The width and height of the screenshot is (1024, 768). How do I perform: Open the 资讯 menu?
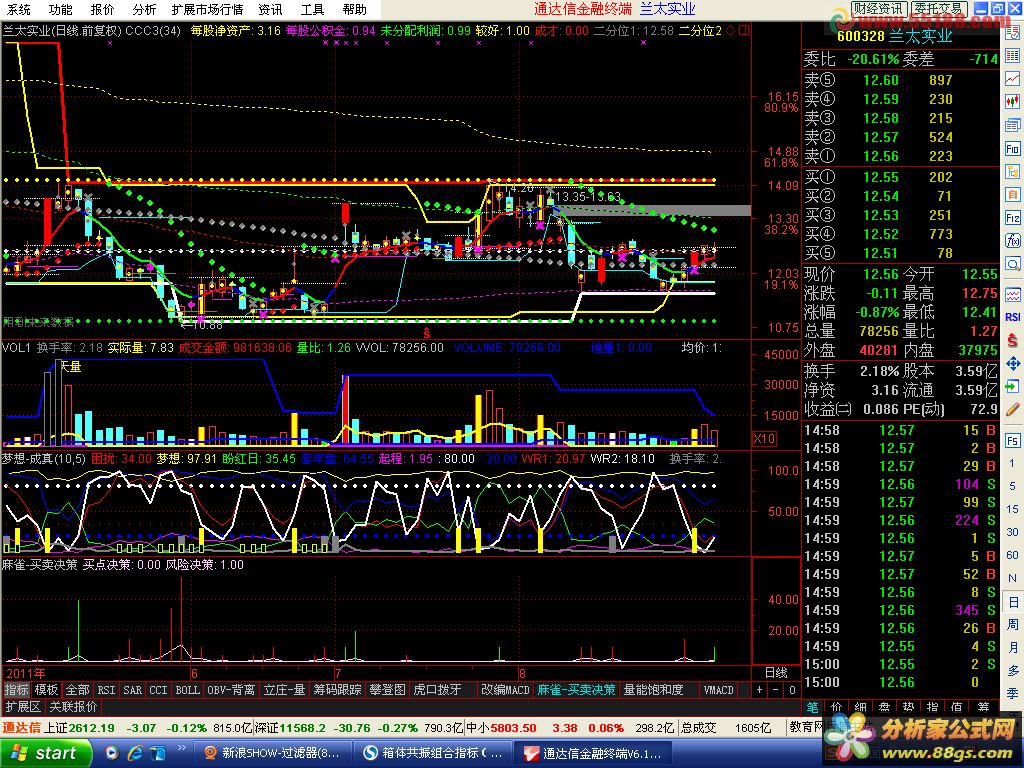coord(270,9)
